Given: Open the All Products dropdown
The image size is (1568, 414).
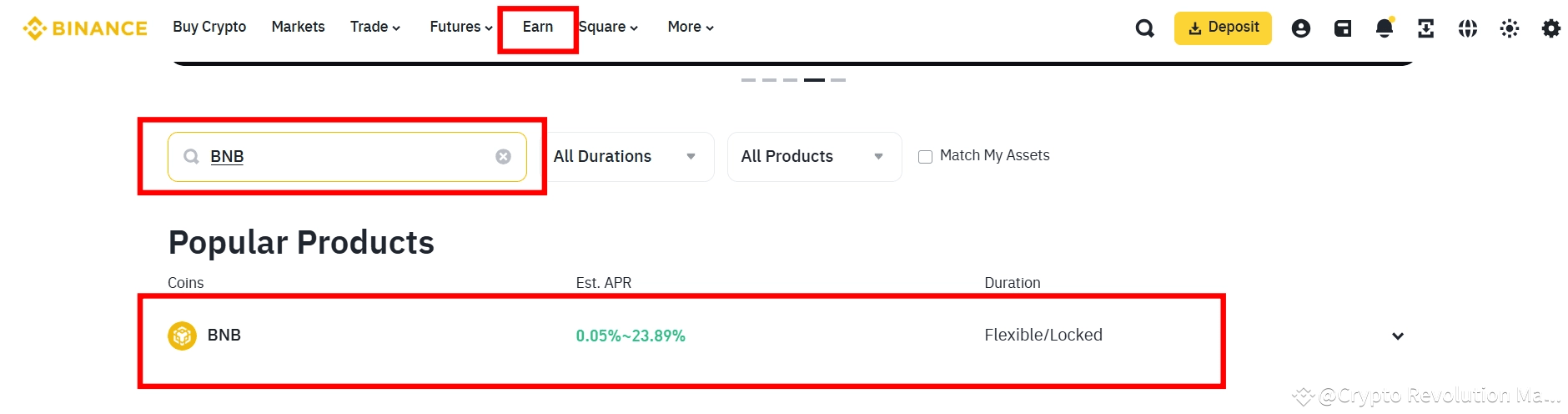Looking at the screenshot, I should tap(813, 157).
